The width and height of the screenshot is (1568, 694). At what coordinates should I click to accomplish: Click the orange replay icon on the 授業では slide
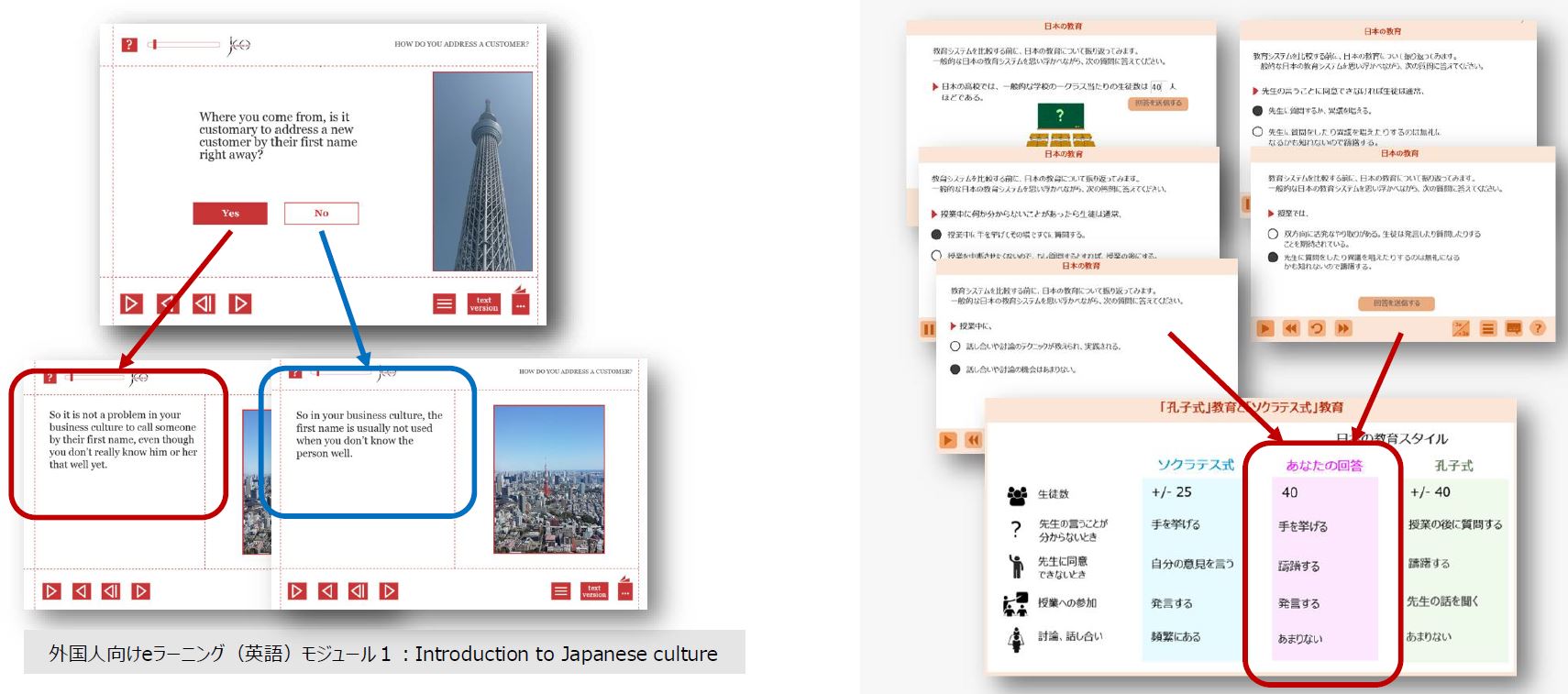click(x=1317, y=328)
